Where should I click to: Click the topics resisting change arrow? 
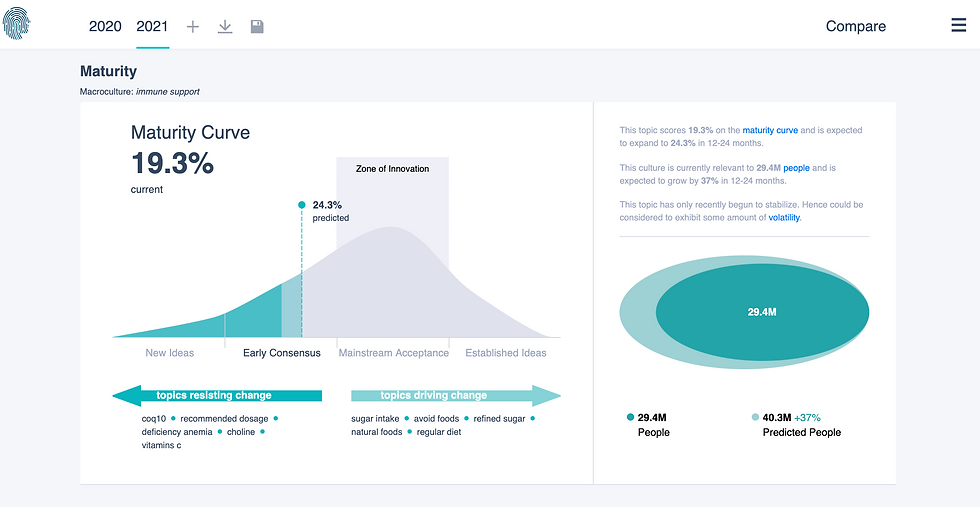click(x=217, y=396)
